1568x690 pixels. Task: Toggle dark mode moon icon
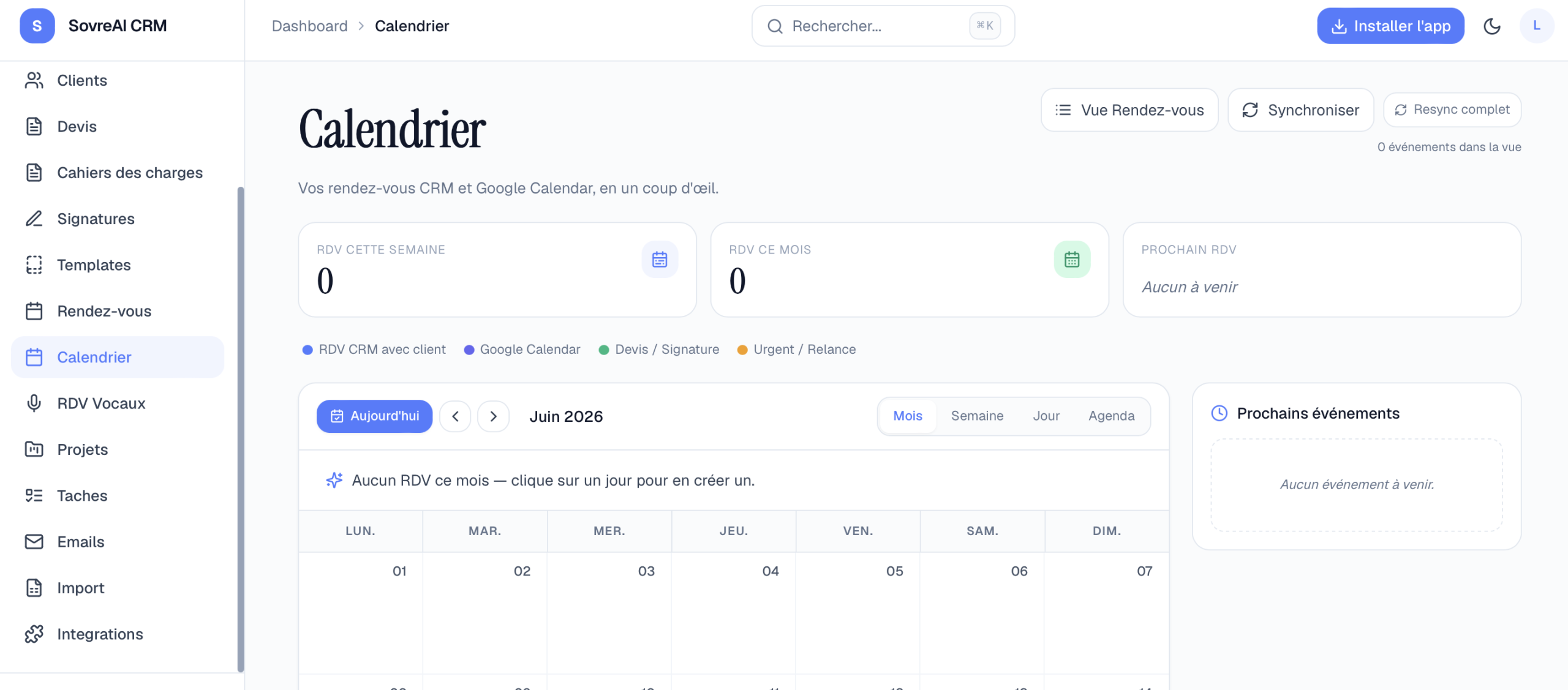(1492, 26)
